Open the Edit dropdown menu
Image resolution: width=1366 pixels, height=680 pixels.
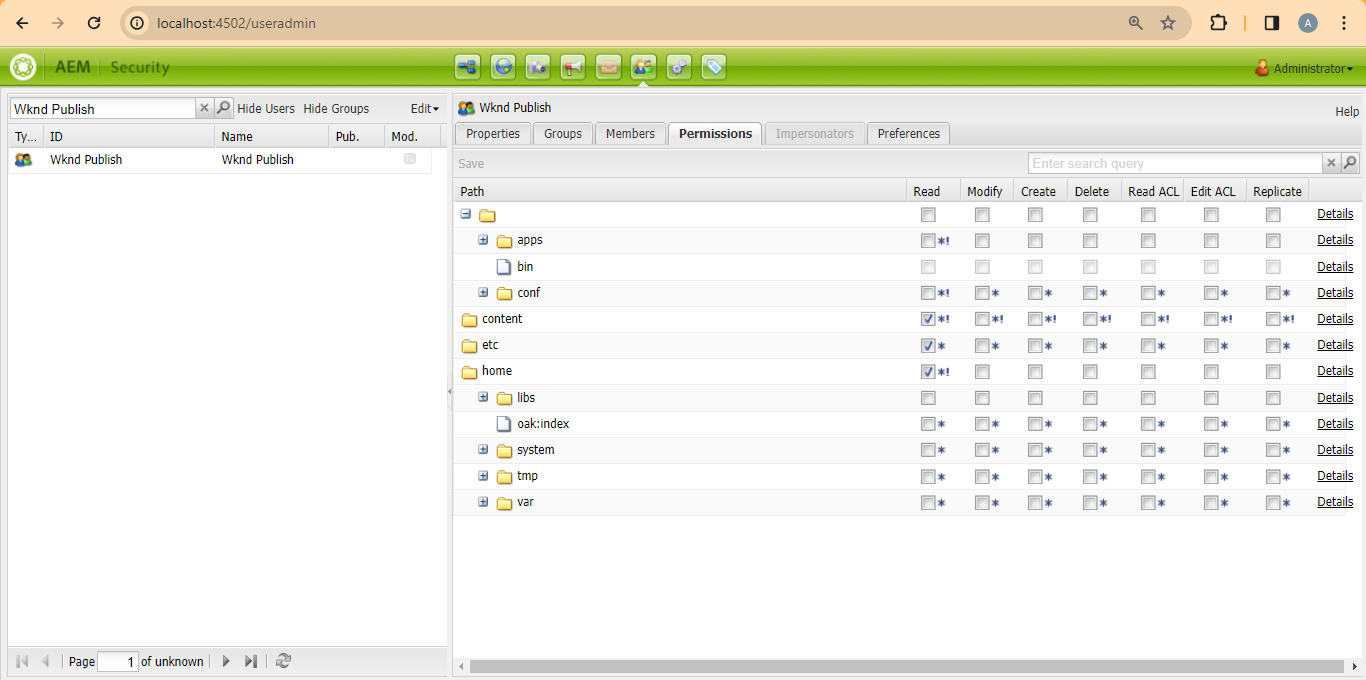pos(425,108)
